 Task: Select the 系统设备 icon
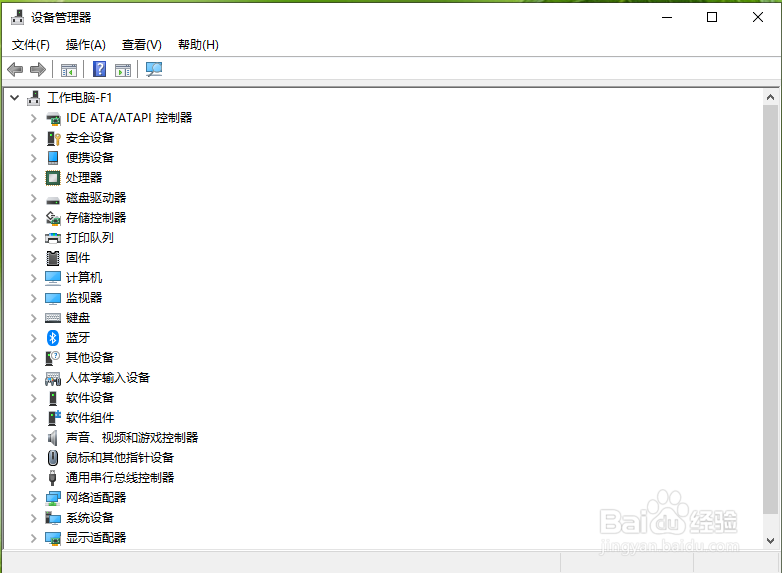click(53, 518)
